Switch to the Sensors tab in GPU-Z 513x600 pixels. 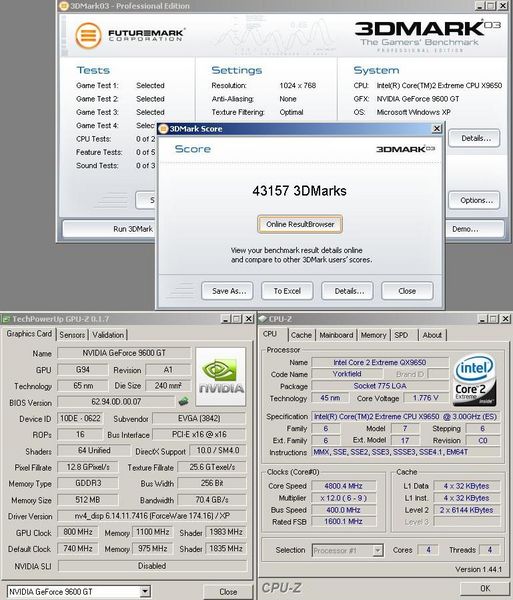[x=72, y=335]
